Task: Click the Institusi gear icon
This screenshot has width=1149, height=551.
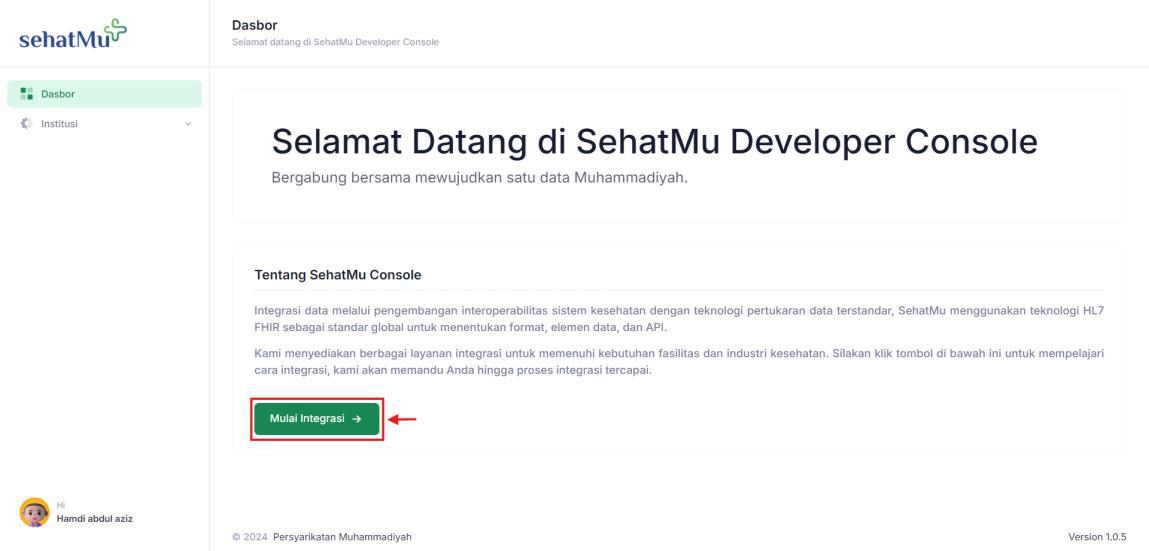Action: click(x=26, y=124)
